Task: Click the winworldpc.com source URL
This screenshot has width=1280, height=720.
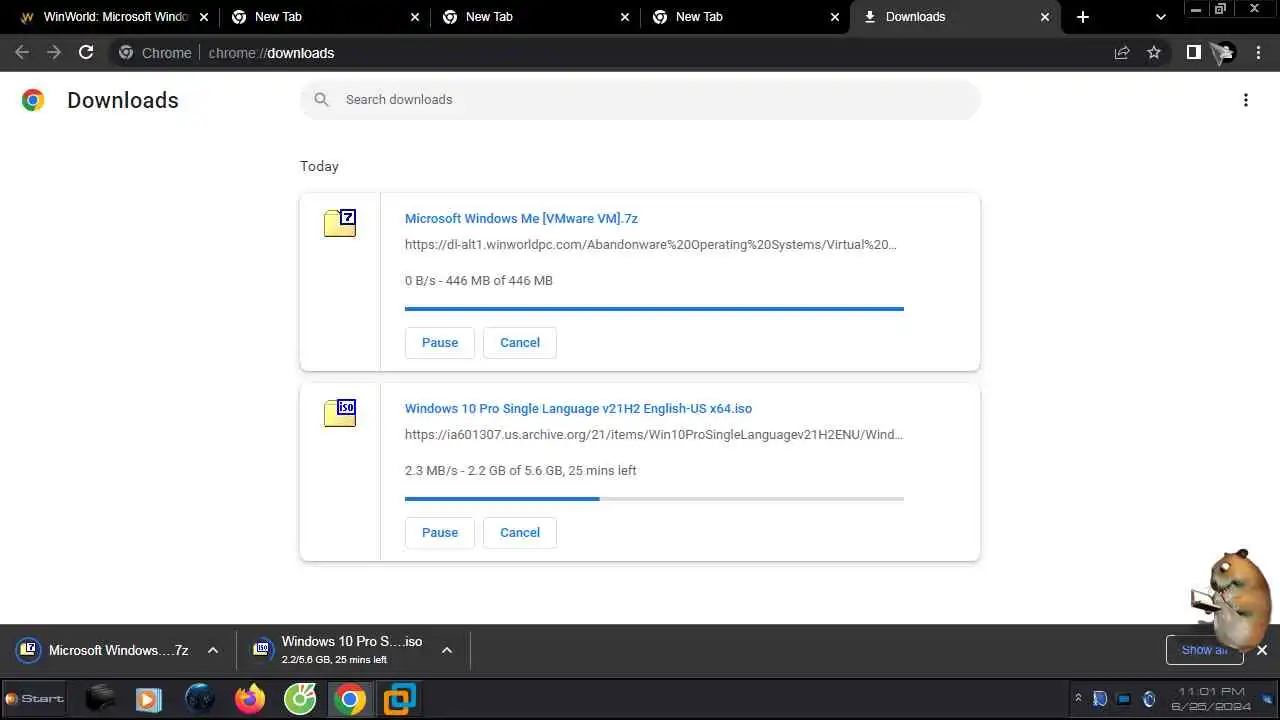Action: click(651, 244)
